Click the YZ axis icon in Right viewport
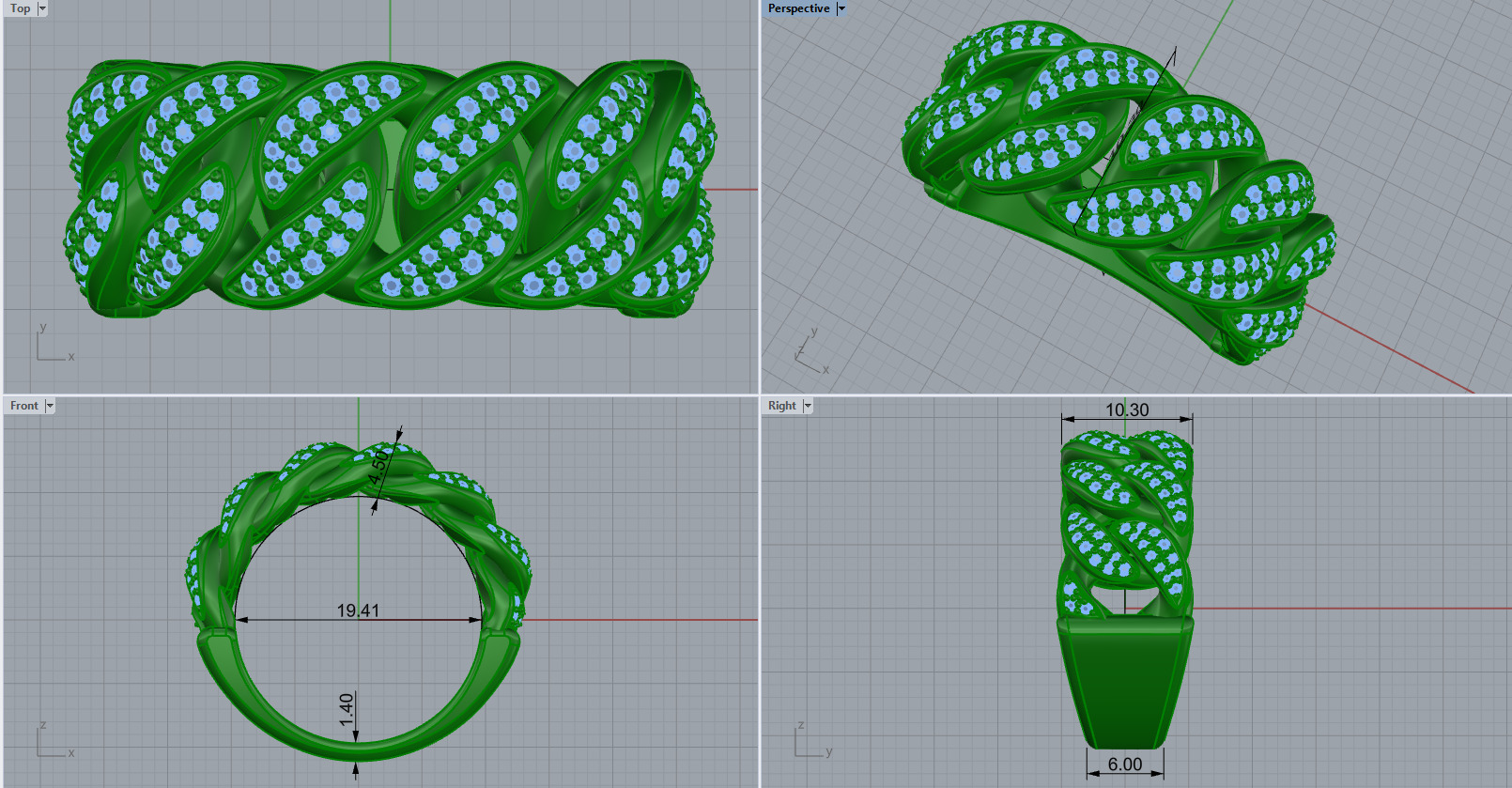The width and height of the screenshot is (1512, 788). pyautogui.click(x=813, y=740)
